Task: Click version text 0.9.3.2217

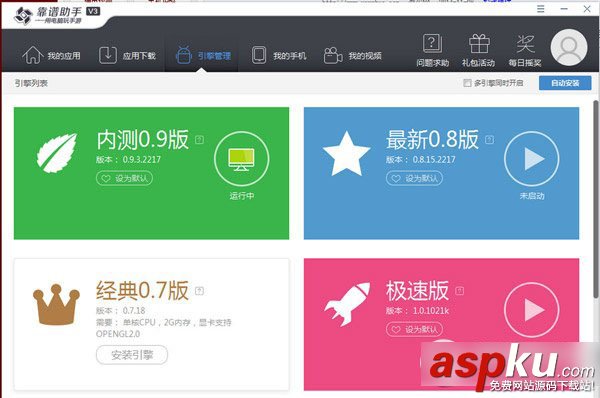Action: (x=142, y=160)
